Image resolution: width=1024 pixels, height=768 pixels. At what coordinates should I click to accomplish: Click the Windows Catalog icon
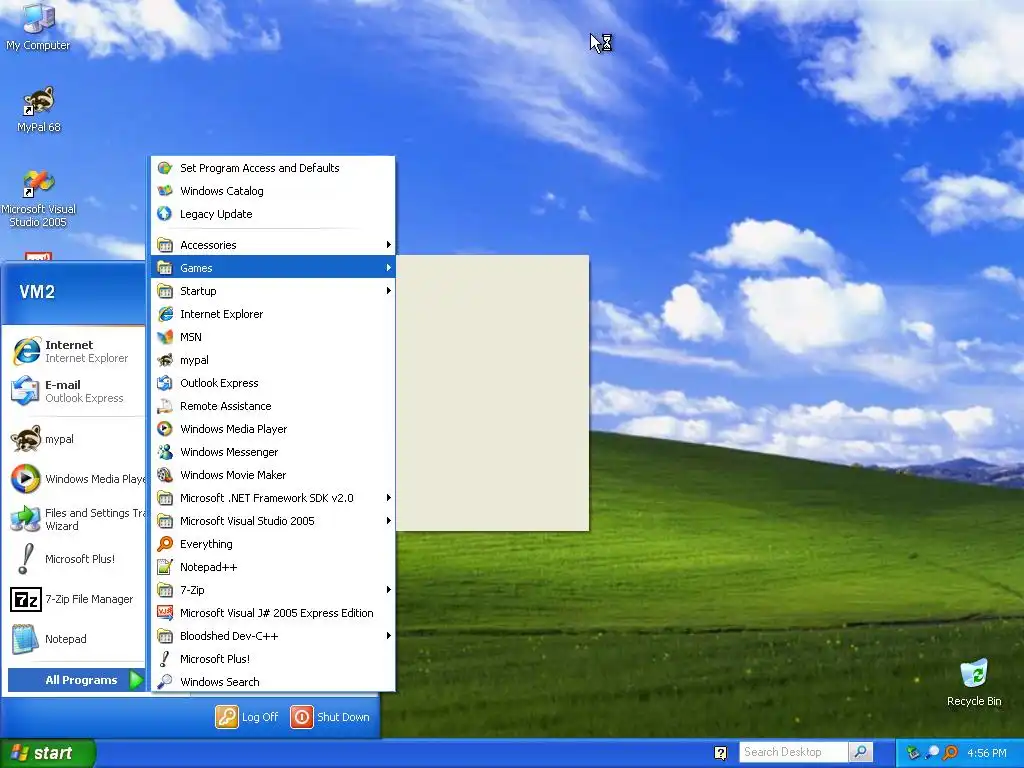pyautogui.click(x=165, y=191)
